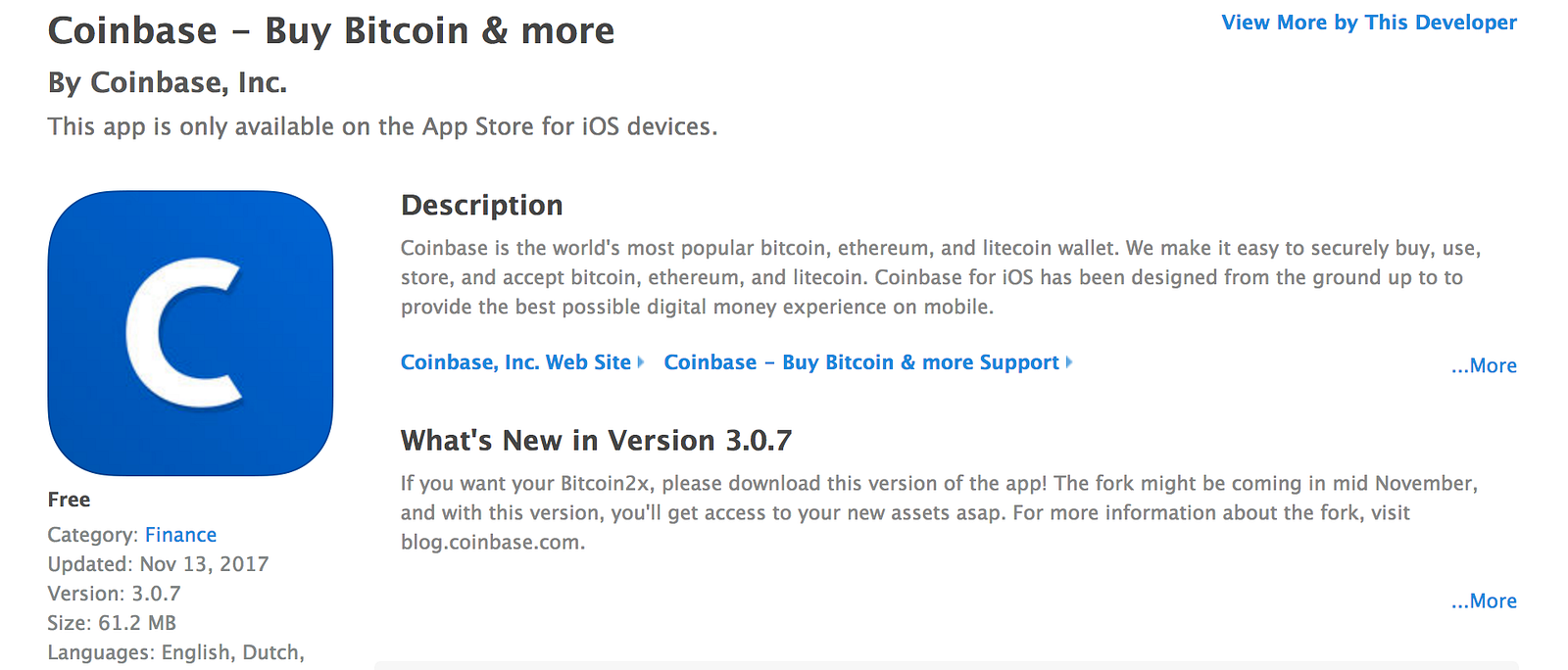The height and width of the screenshot is (670, 1568).
Task: Click the iOS-only availability notice text
Action: 382,127
